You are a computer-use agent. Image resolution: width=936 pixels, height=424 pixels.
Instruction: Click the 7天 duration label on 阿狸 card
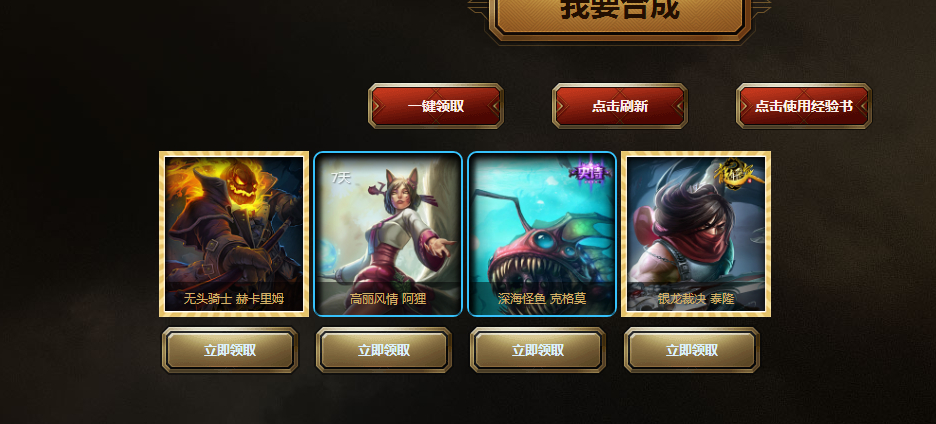(x=341, y=177)
